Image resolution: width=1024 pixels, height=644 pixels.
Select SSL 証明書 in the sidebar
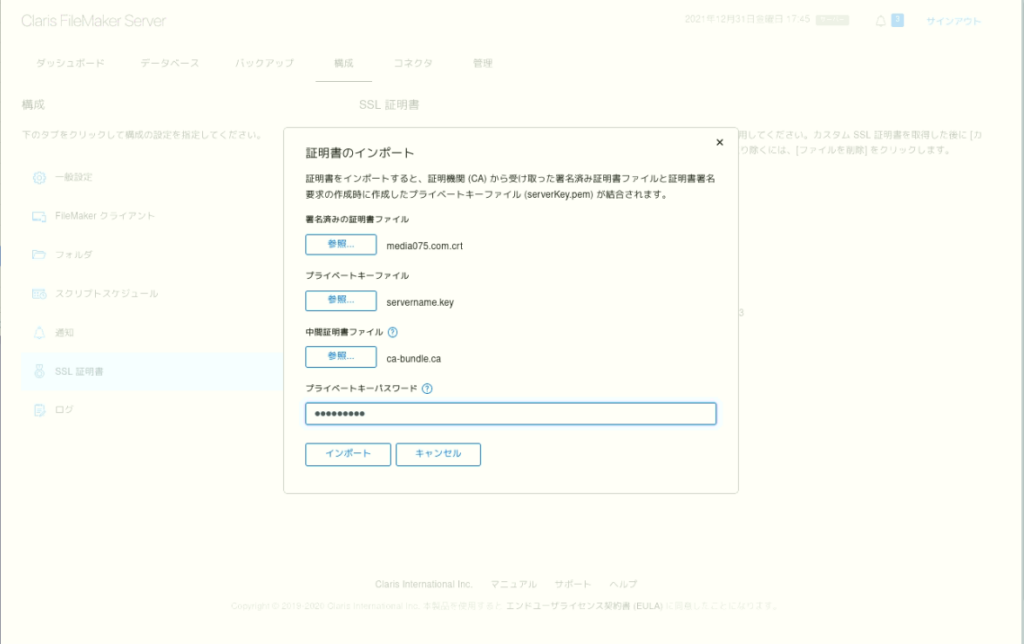coord(79,371)
